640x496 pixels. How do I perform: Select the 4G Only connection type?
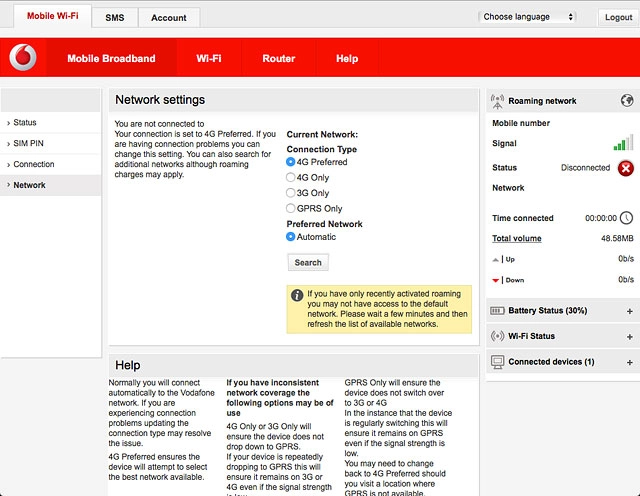point(290,177)
